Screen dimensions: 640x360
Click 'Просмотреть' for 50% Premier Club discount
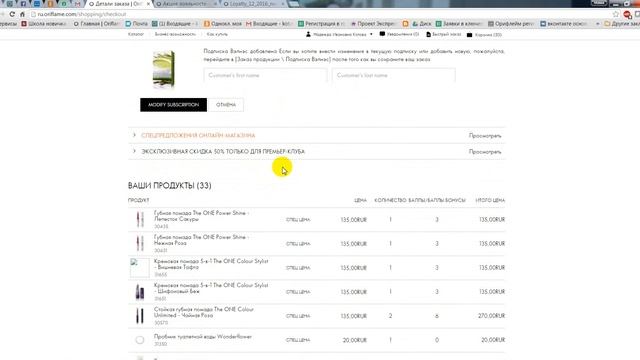[485, 152]
